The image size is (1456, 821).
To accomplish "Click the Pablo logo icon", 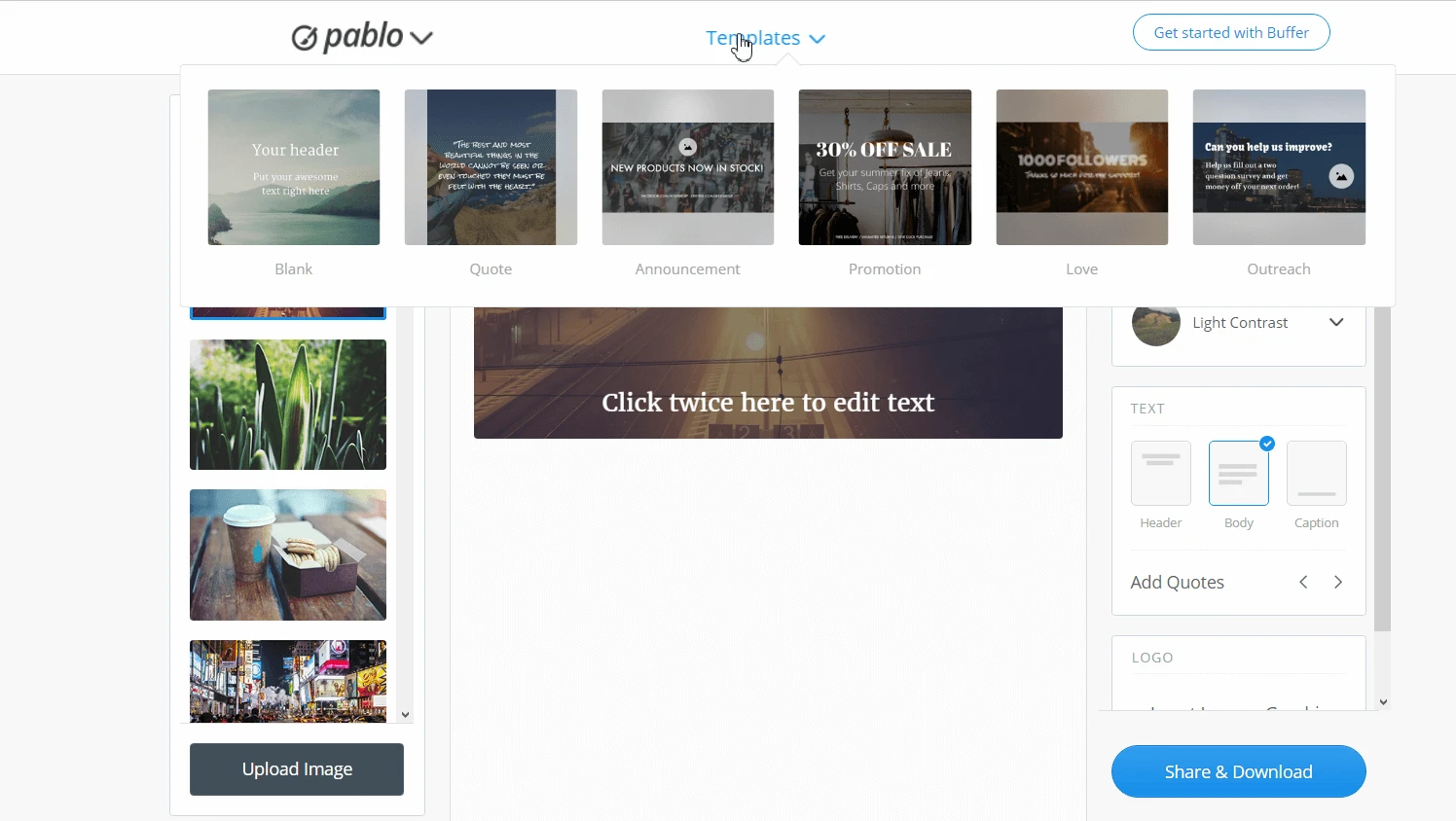I will 305,38.
